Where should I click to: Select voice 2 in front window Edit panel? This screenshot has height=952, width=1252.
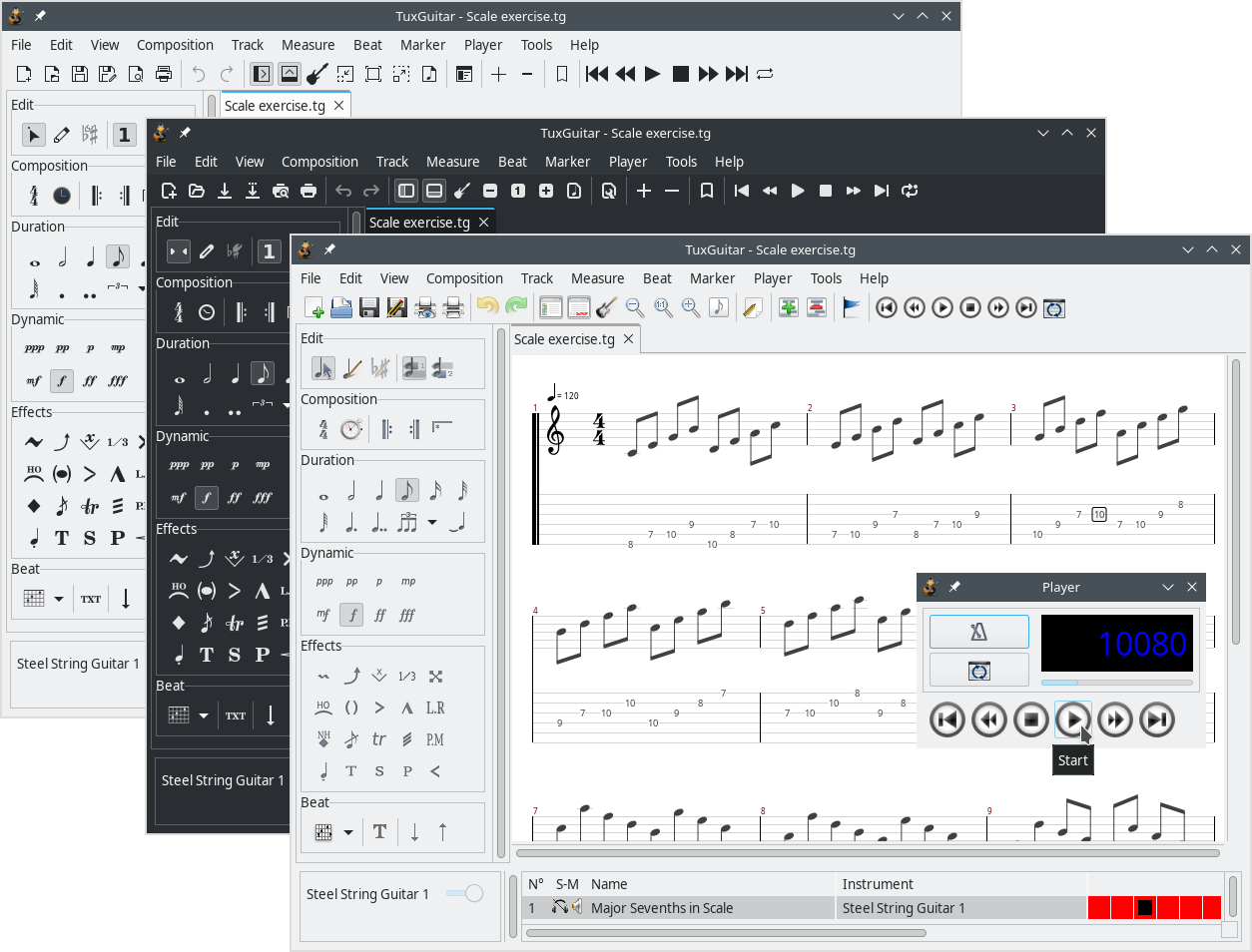click(x=442, y=368)
